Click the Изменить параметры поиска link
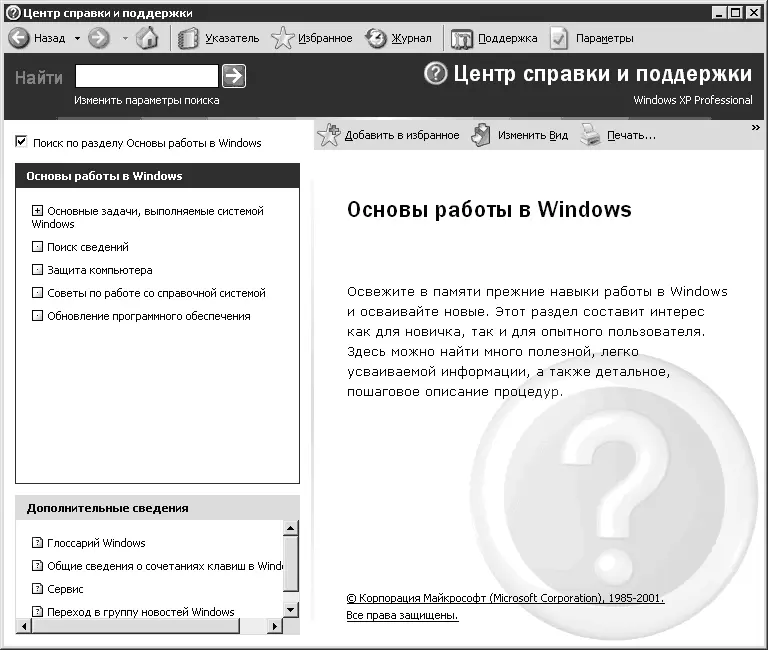 pyautogui.click(x=146, y=100)
